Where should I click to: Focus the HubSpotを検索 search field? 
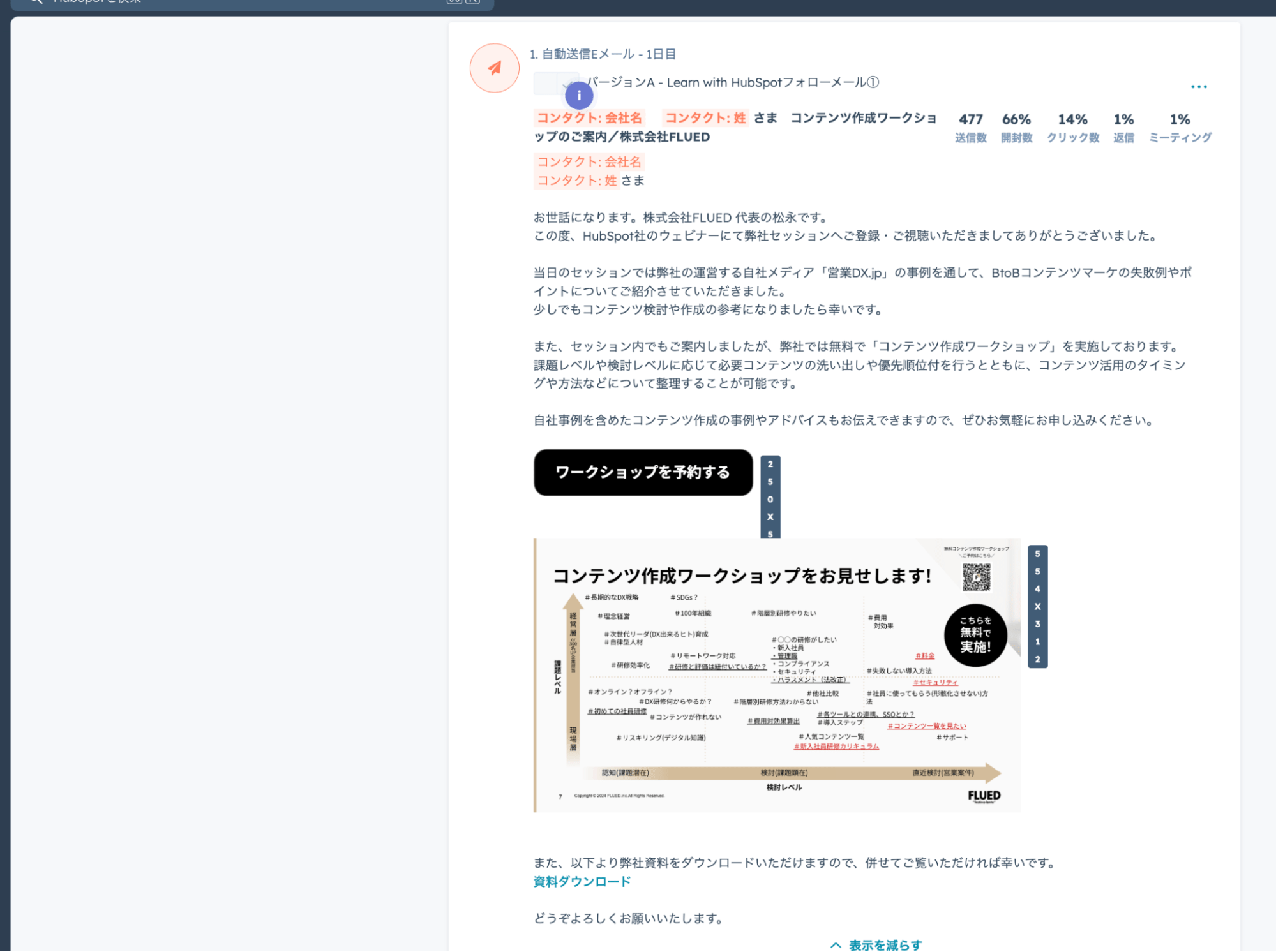(x=255, y=2)
